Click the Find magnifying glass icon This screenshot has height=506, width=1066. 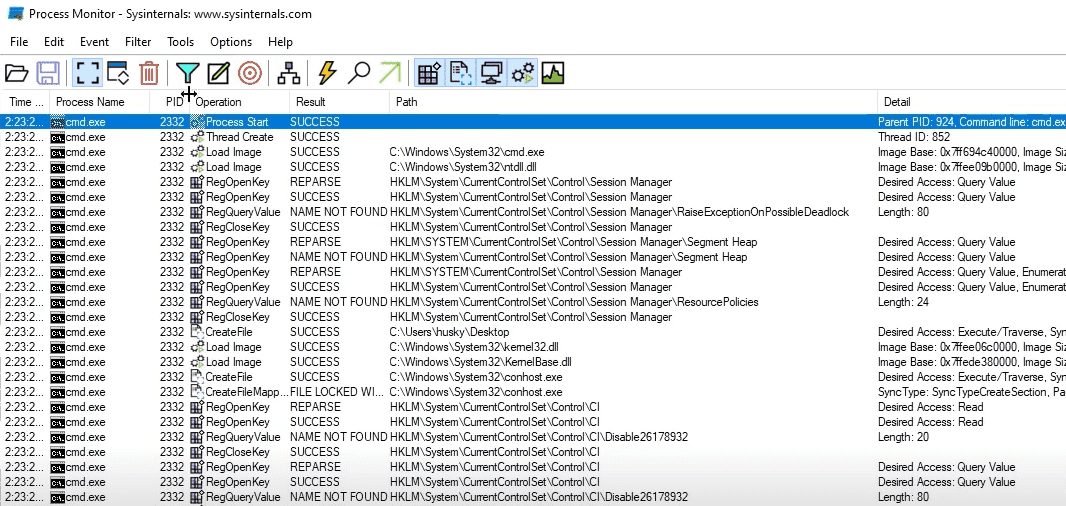coord(358,73)
